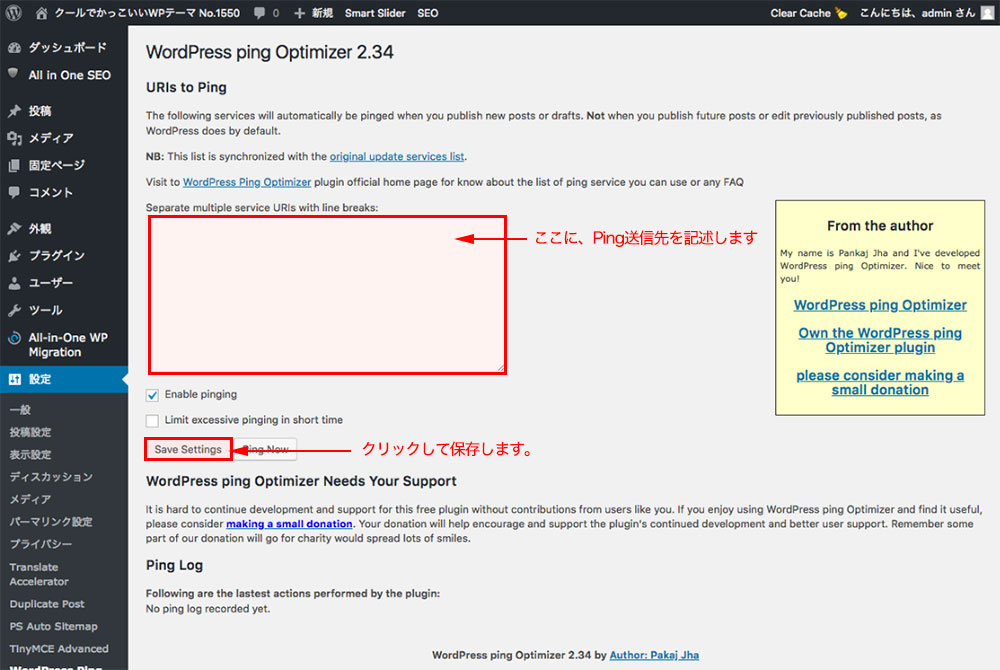Click the Posts pushpin icon

point(14,111)
